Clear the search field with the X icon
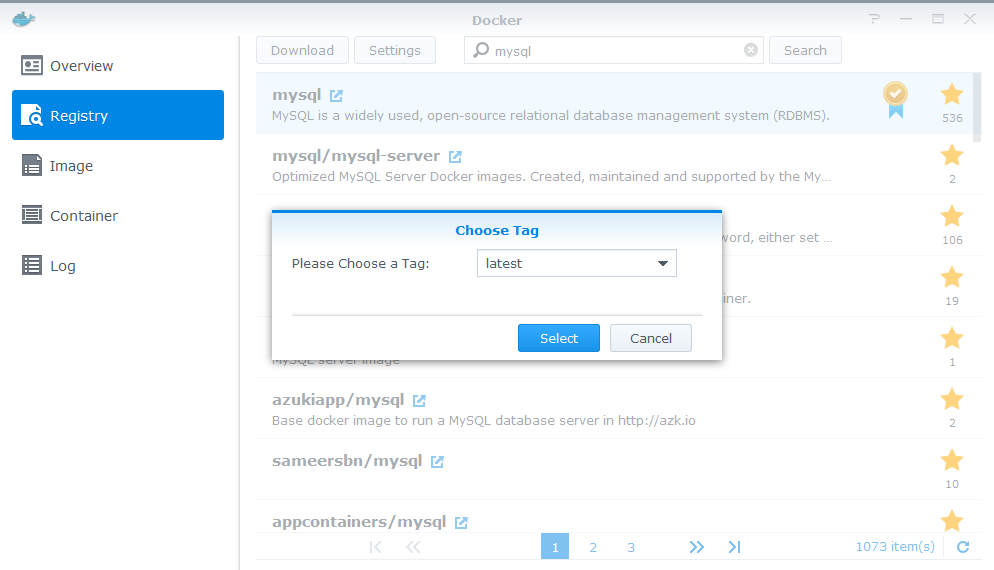This screenshot has width=994, height=570. click(x=751, y=50)
